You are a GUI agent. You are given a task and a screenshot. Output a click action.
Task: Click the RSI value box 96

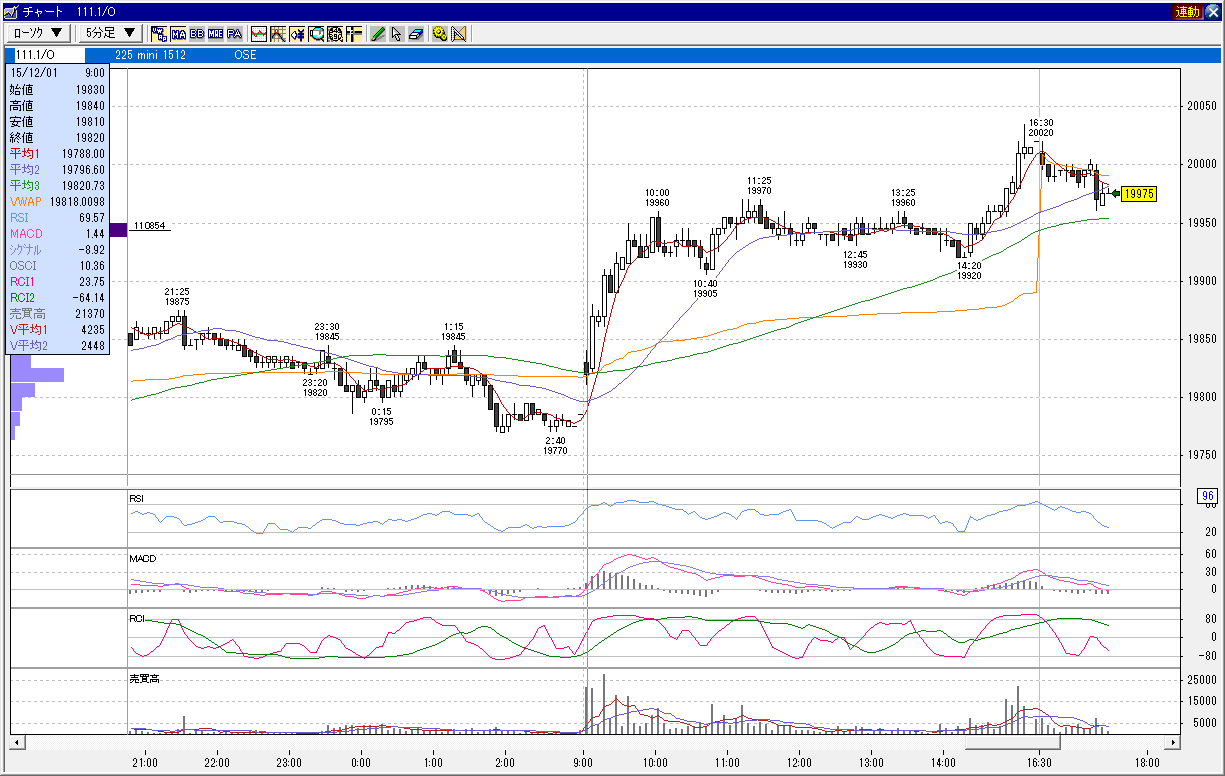tap(1206, 496)
